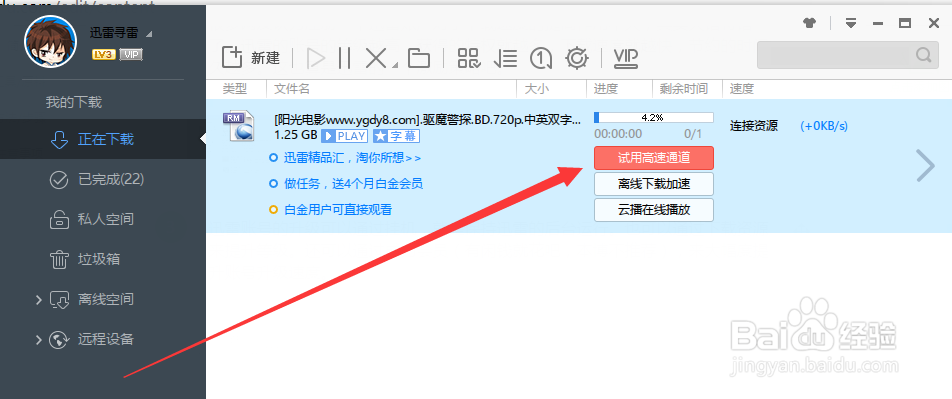Viewport: 952px width, 399px height.
Task: Click the circled 1 scheduled task icon
Action: [540, 58]
